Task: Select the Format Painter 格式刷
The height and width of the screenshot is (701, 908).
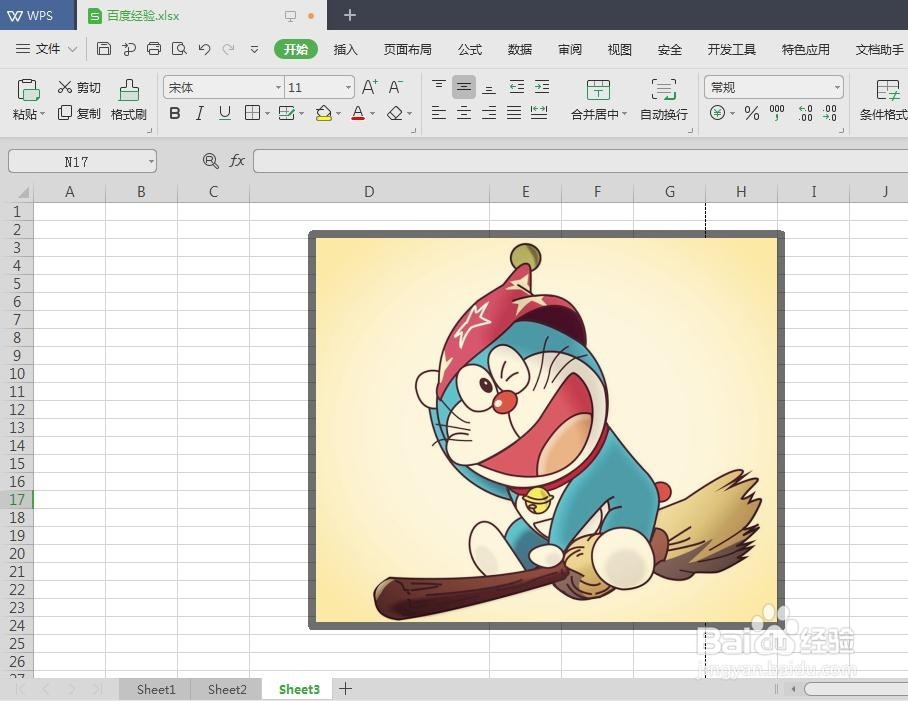Action: (129, 100)
